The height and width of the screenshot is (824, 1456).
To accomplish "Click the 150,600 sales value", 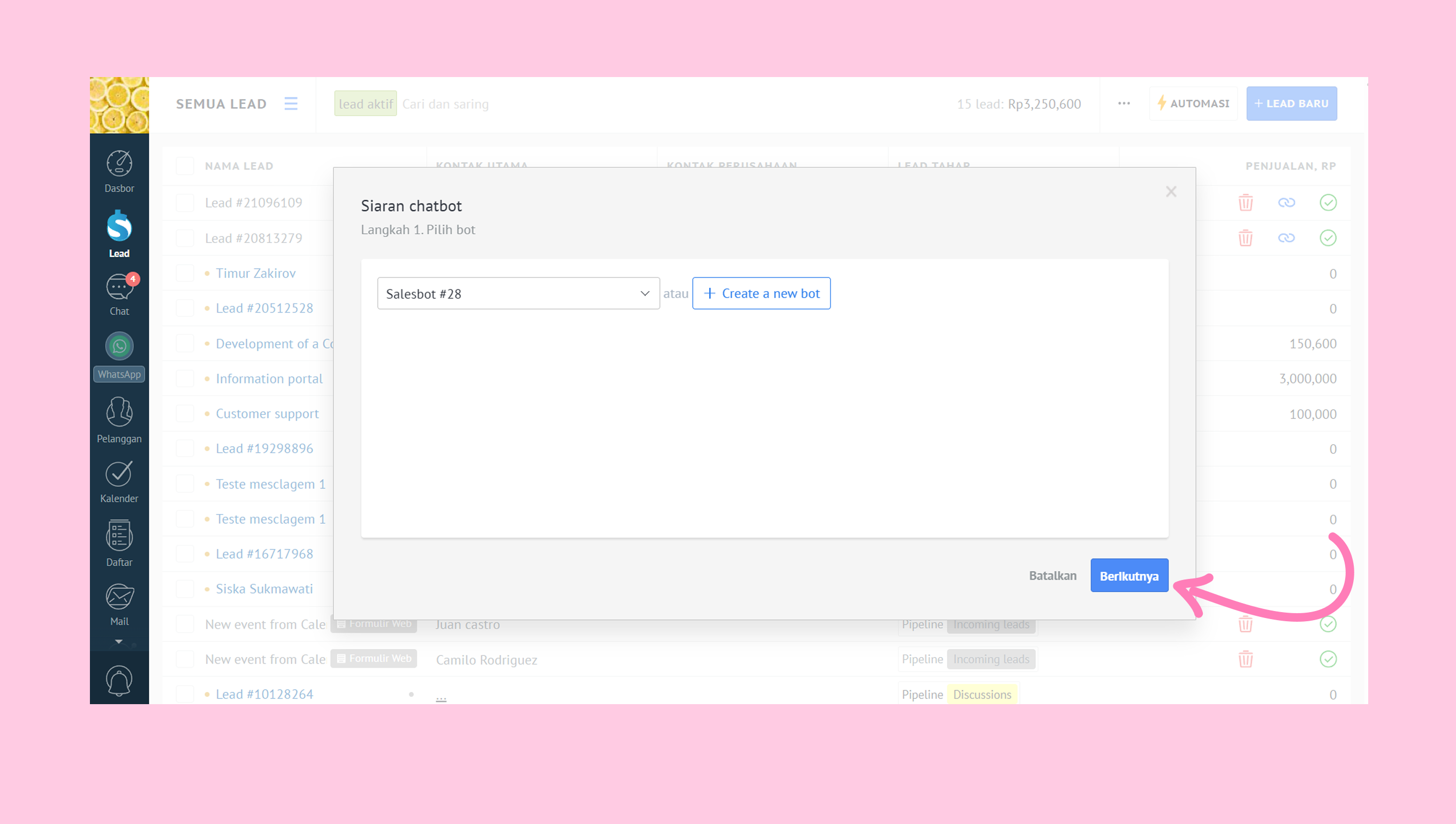I will pos(1313,344).
